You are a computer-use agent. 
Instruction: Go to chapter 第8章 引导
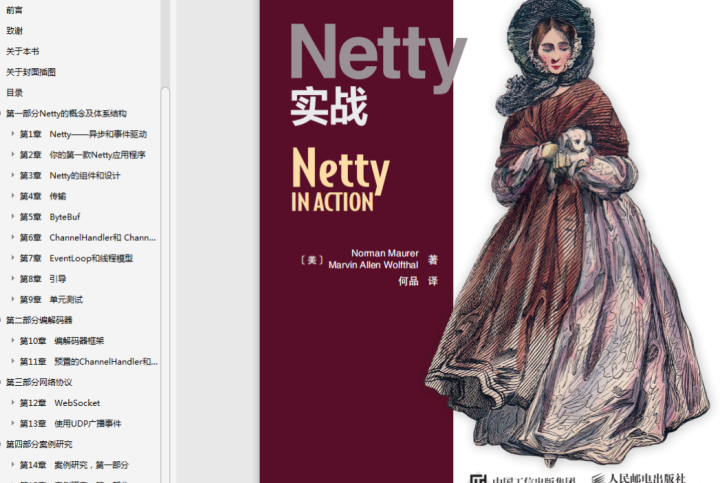(43, 279)
